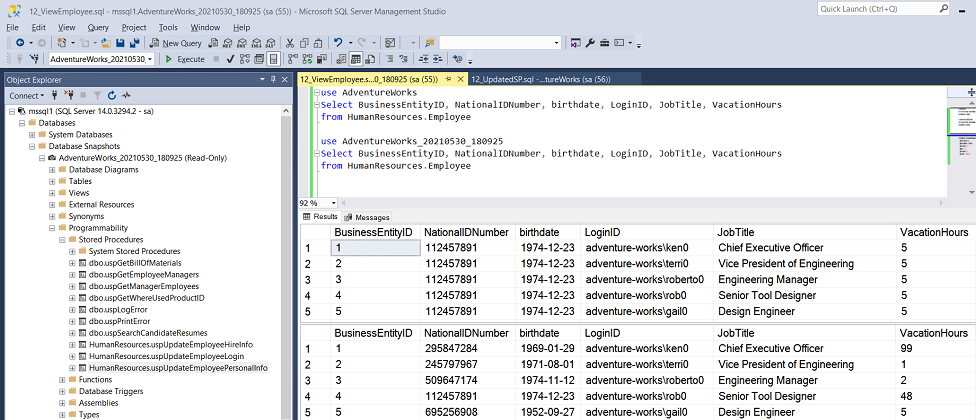Open the 92 % zoom dropdown
976x420 pixels.
point(334,203)
